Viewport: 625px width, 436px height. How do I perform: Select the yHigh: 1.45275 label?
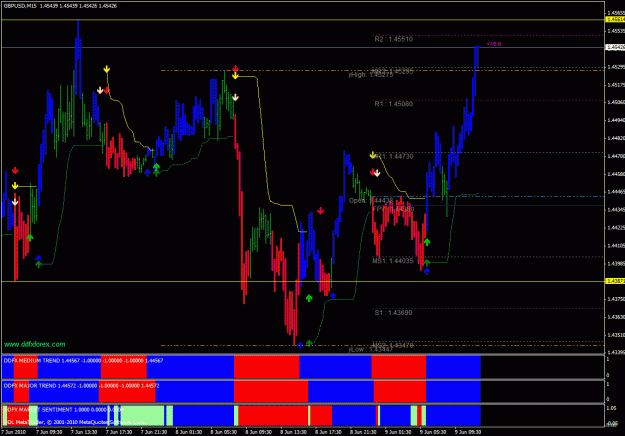371,75
